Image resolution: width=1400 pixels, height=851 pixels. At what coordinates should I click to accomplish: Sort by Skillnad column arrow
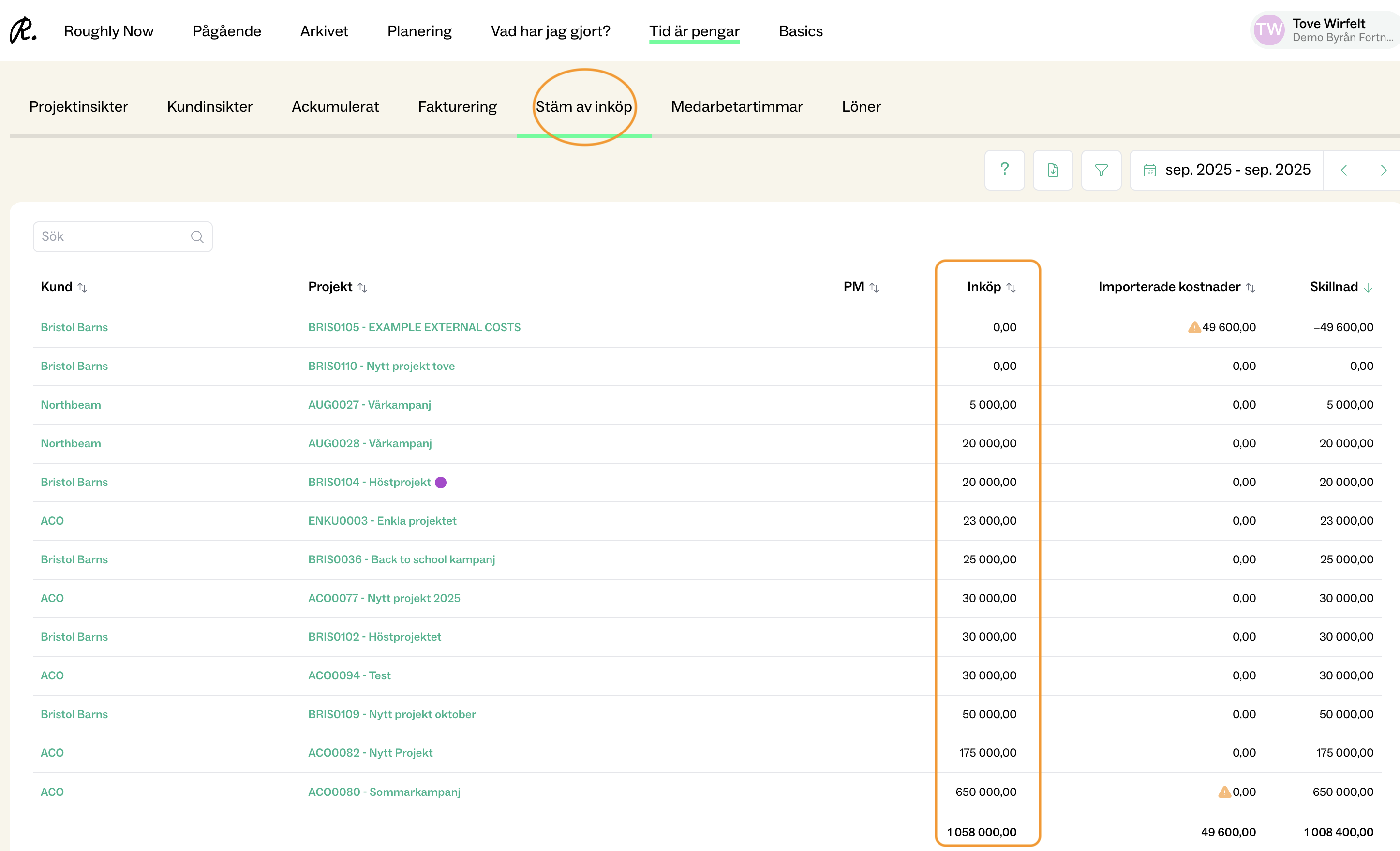(x=1368, y=287)
